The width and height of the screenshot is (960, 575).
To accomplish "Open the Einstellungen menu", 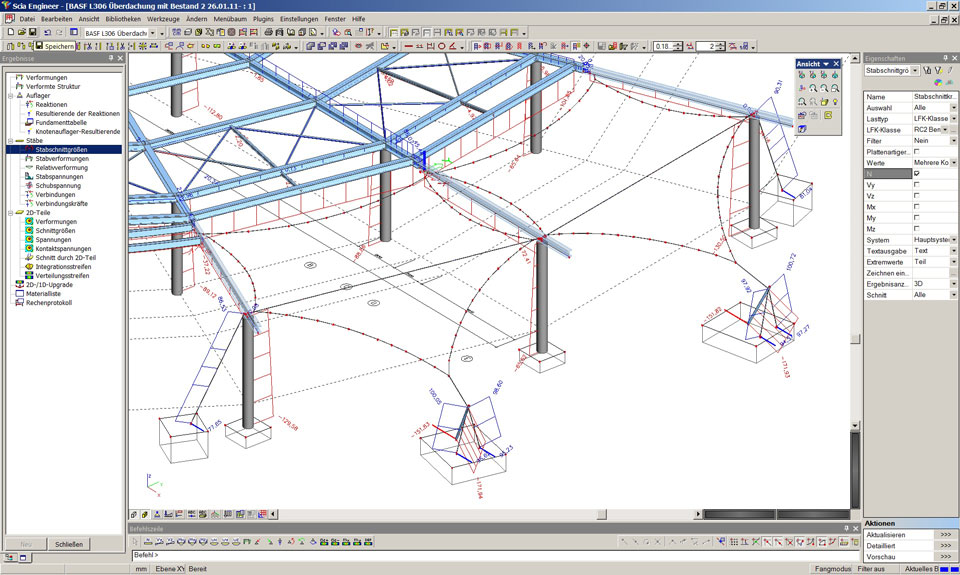I will 299,19.
